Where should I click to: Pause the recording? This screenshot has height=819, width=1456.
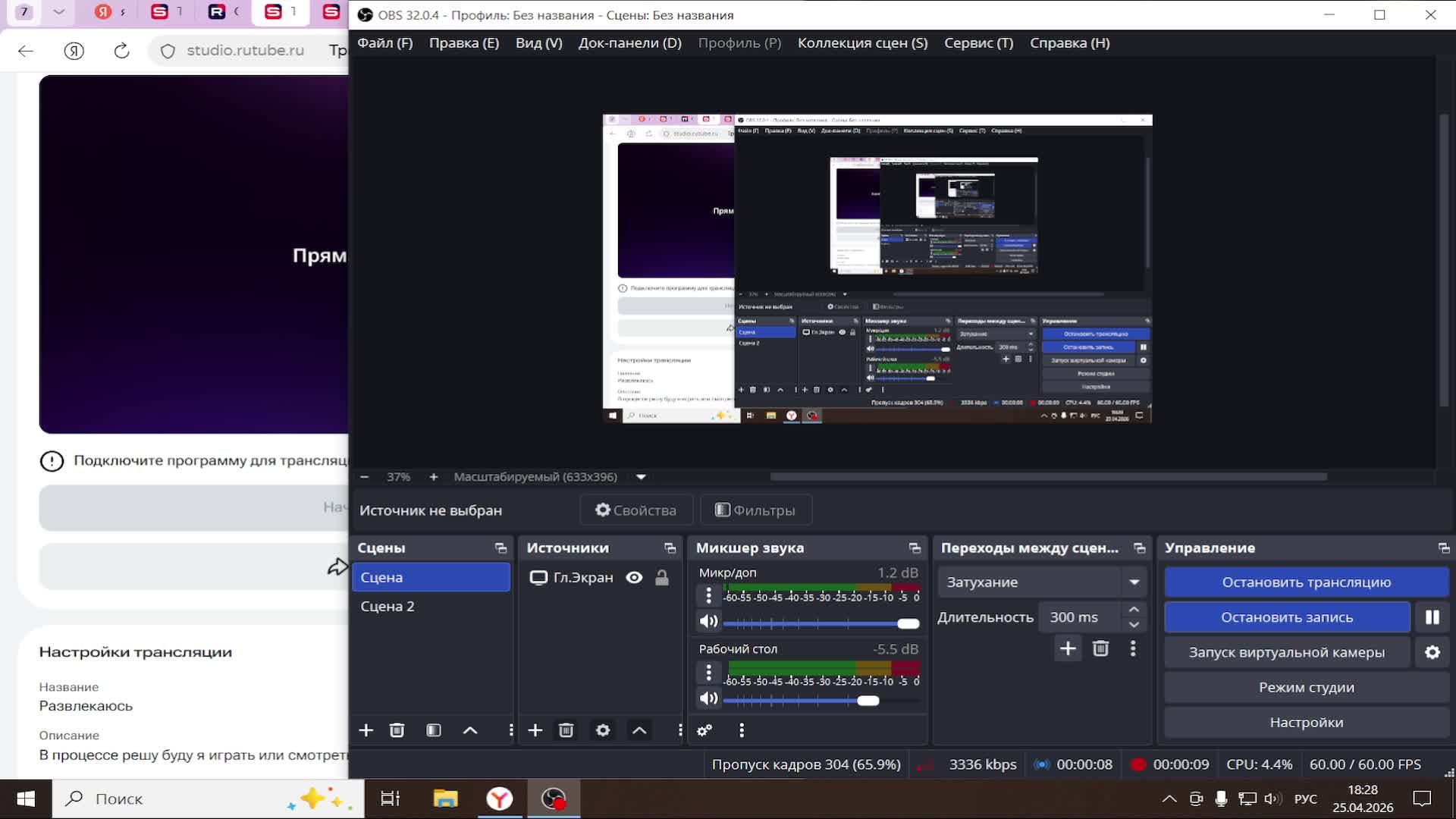coord(1432,617)
